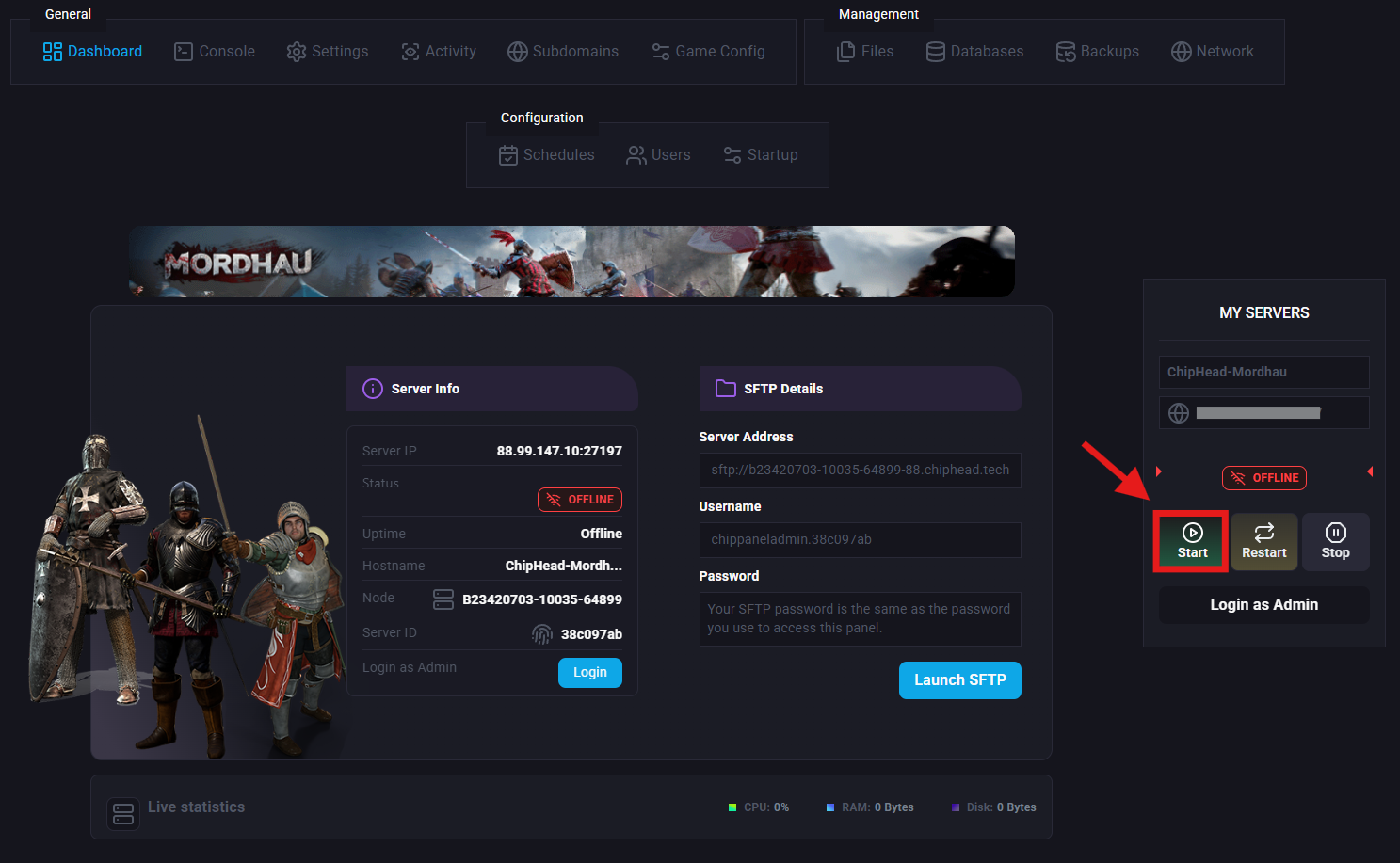Screen dimensions: 1400x863
Task: Open the Users tab
Action: click(x=659, y=155)
